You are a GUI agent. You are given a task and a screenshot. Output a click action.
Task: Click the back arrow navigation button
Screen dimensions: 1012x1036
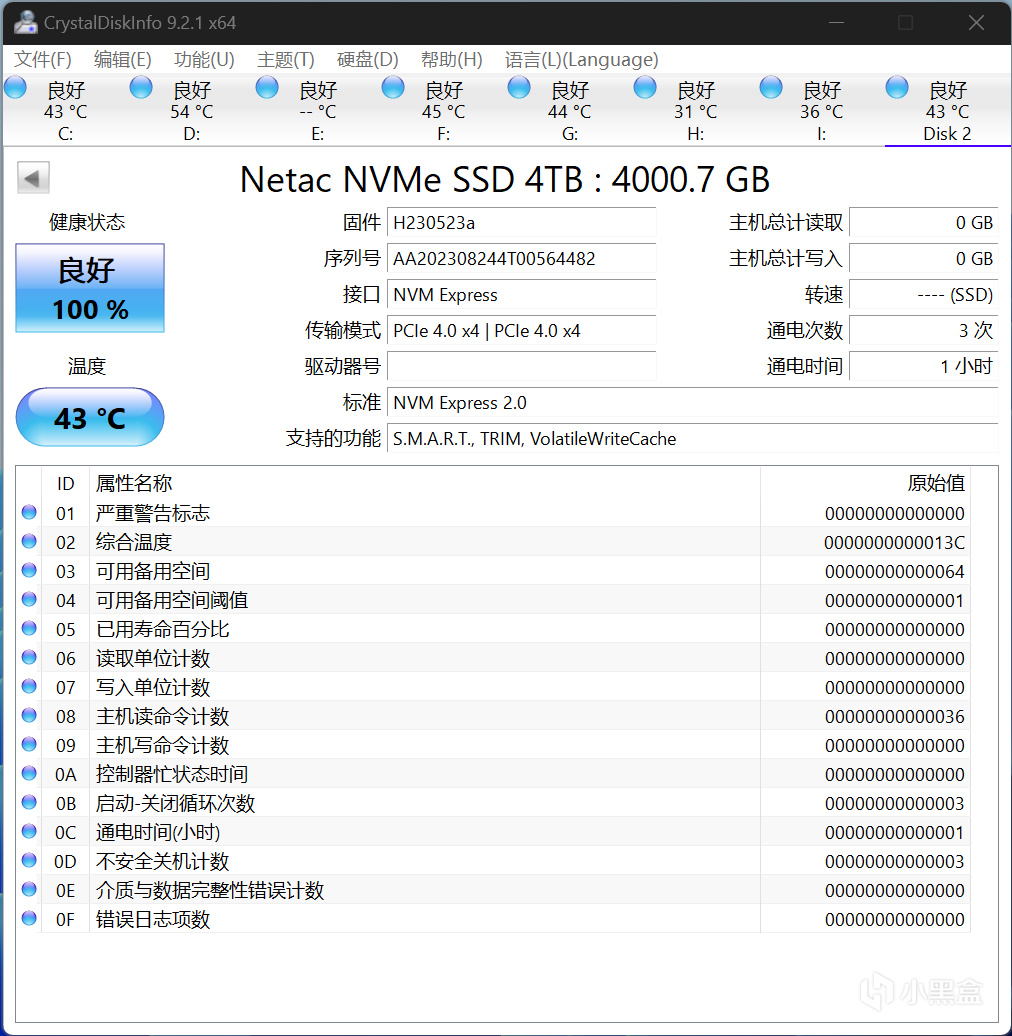pos(33,177)
